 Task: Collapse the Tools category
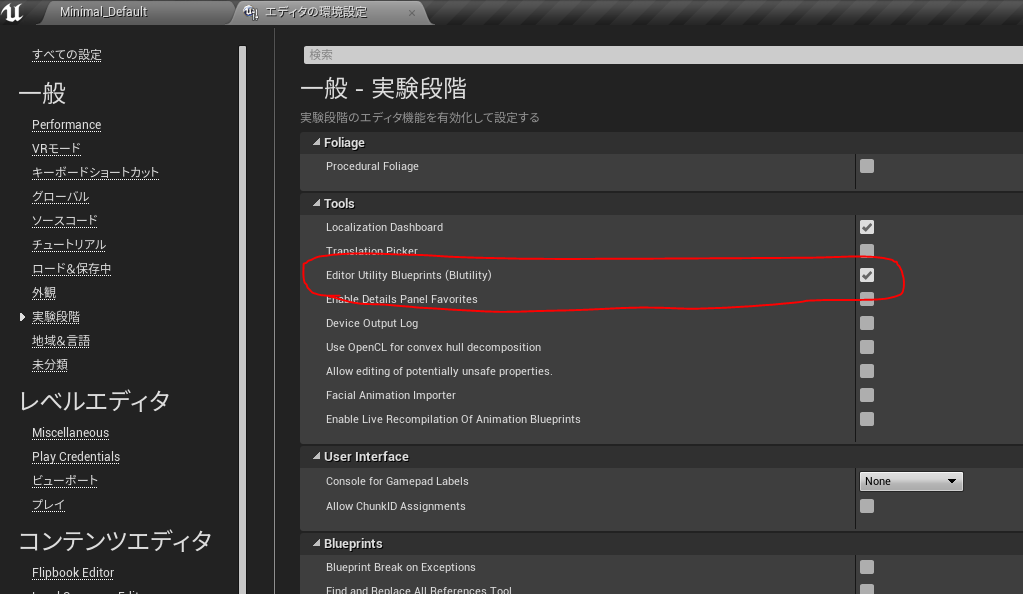coord(316,203)
